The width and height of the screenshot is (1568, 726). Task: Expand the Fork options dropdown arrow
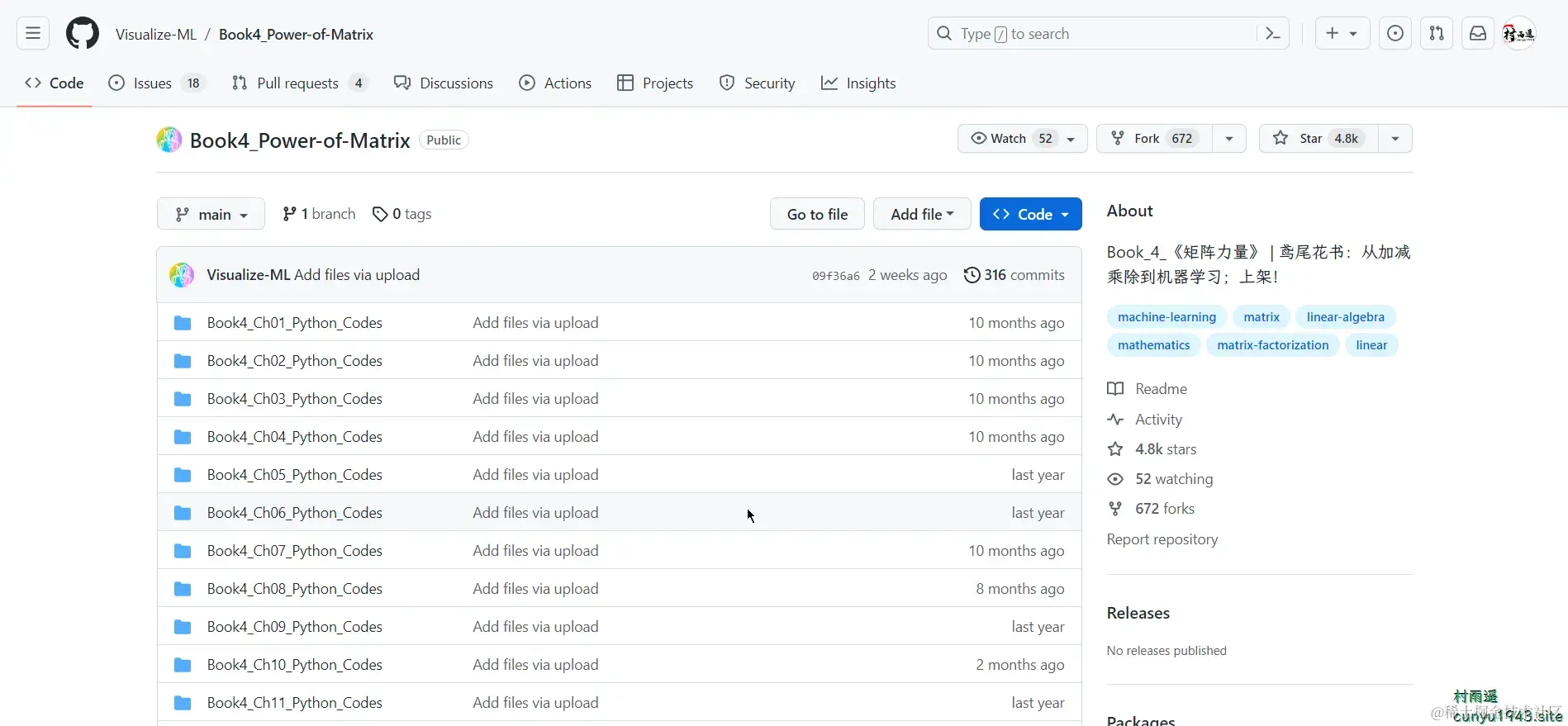coord(1229,139)
